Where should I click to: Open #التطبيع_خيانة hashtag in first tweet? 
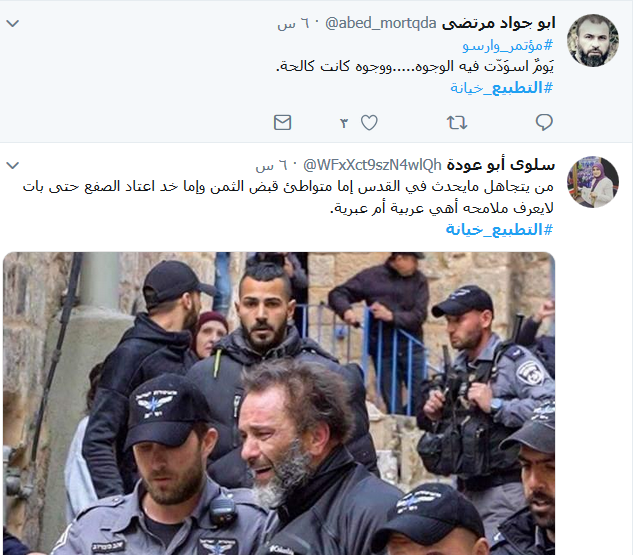tap(501, 88)
